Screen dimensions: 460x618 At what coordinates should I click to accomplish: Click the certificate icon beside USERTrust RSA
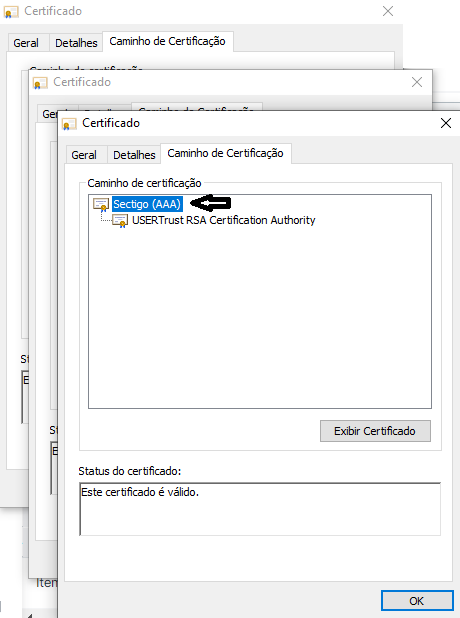pos(120,220)
